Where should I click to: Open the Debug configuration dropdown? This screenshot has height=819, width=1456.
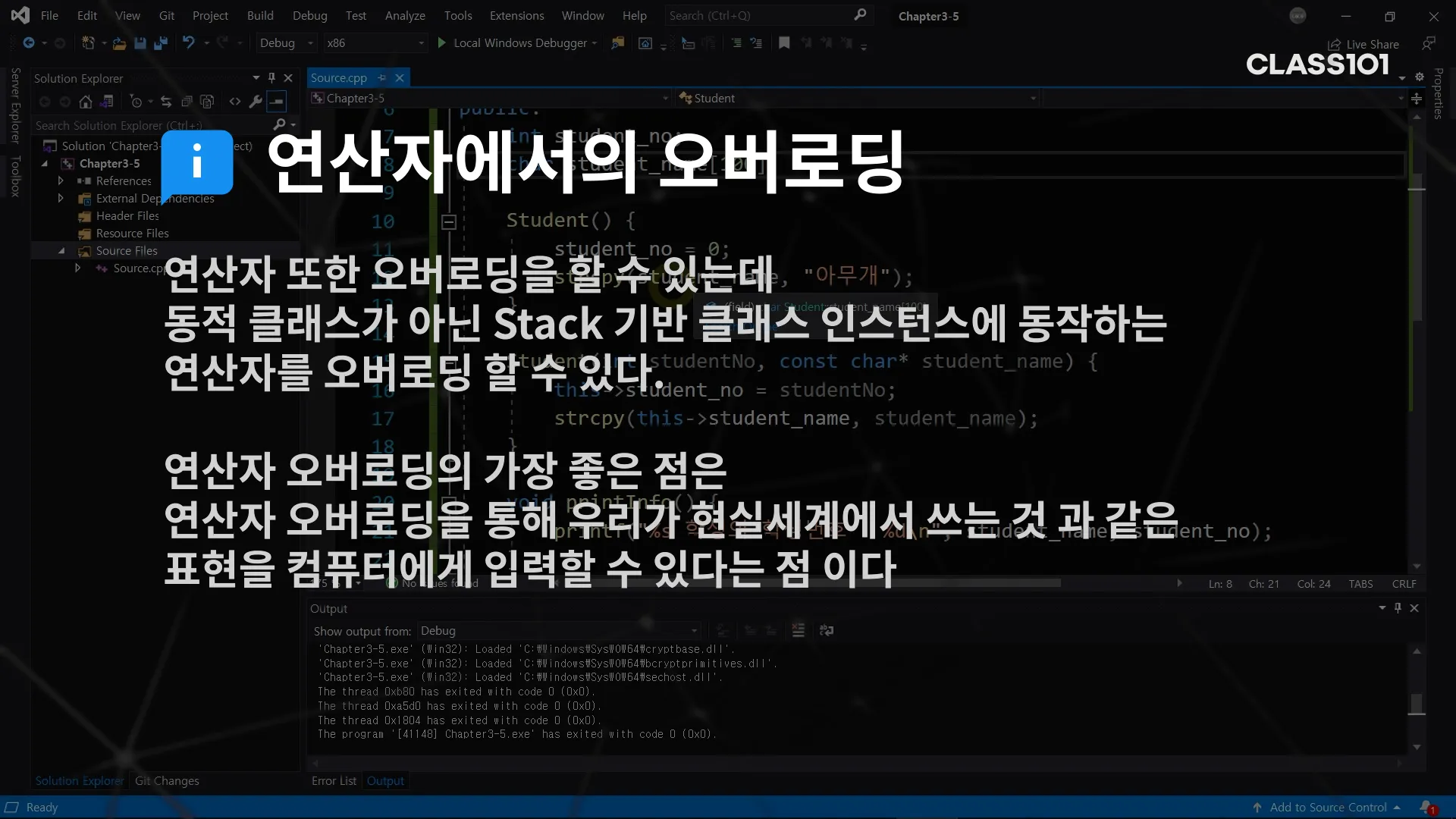[x=310, y=43]
